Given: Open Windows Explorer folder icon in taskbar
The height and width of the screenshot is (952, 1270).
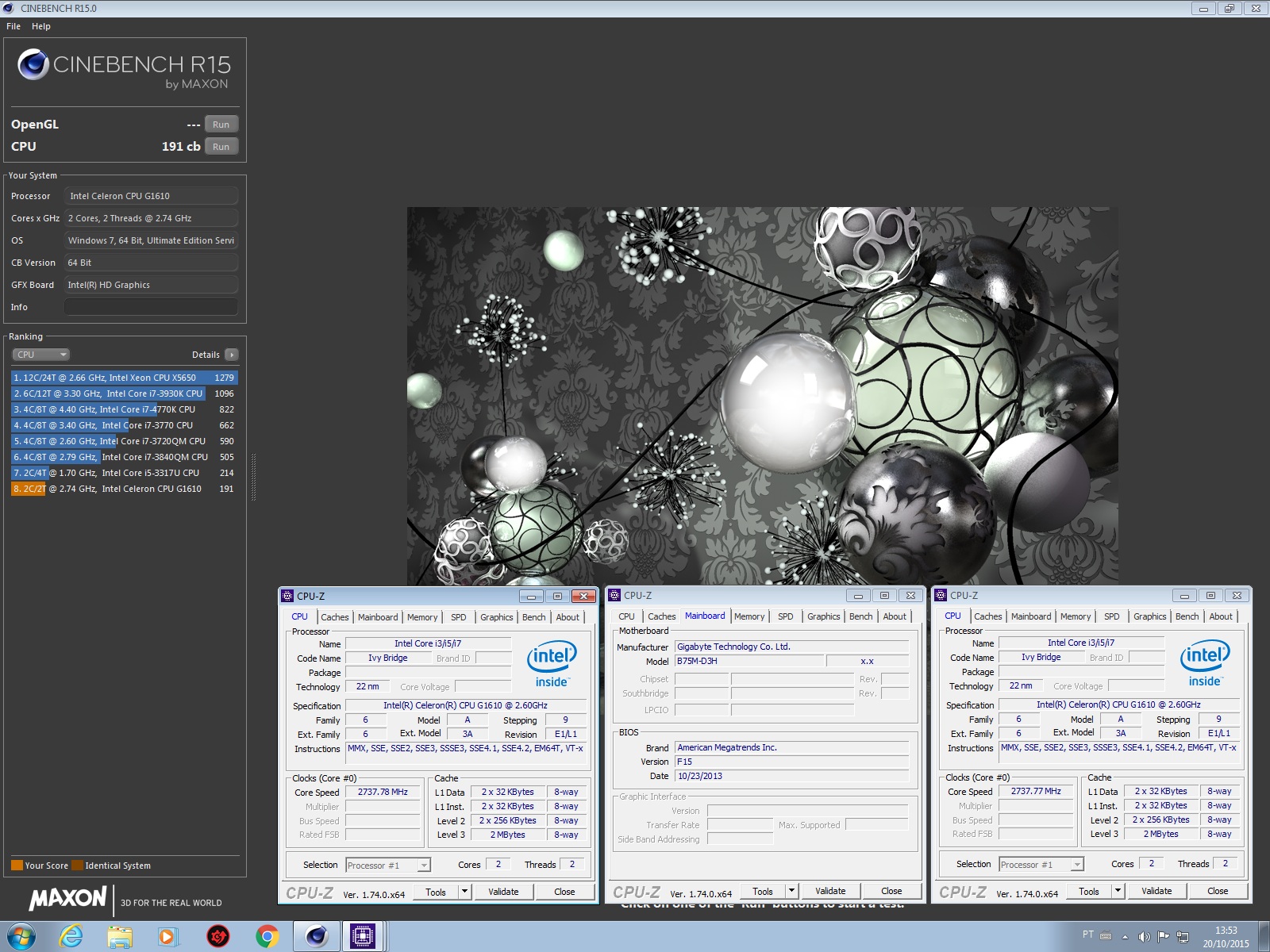Looking at the screenshot, I should [x=120, y=937].
